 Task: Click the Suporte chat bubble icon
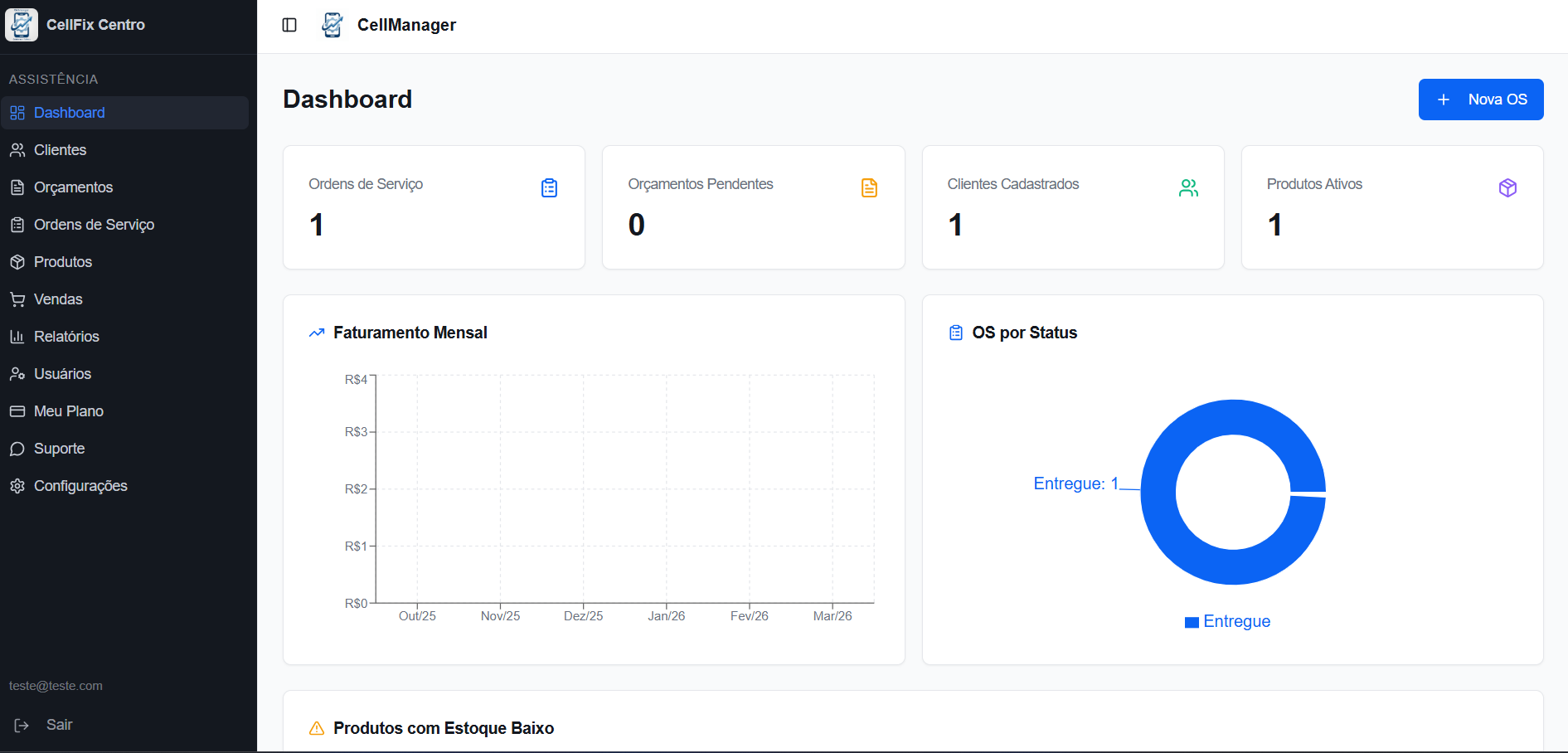(x=17, y=449)
